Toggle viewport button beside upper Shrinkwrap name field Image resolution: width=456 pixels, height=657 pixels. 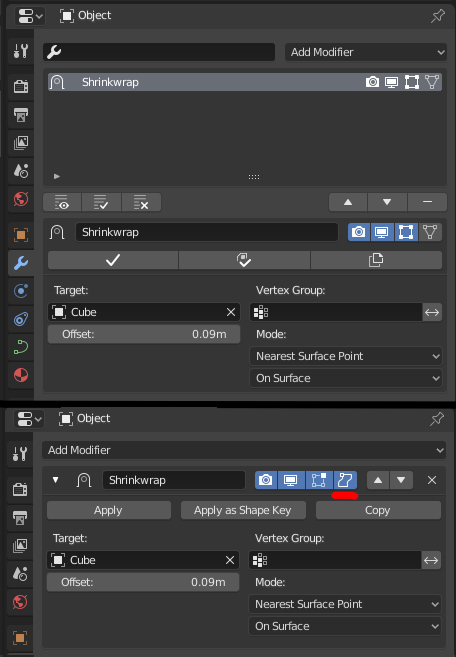click(x=382, y=232)
